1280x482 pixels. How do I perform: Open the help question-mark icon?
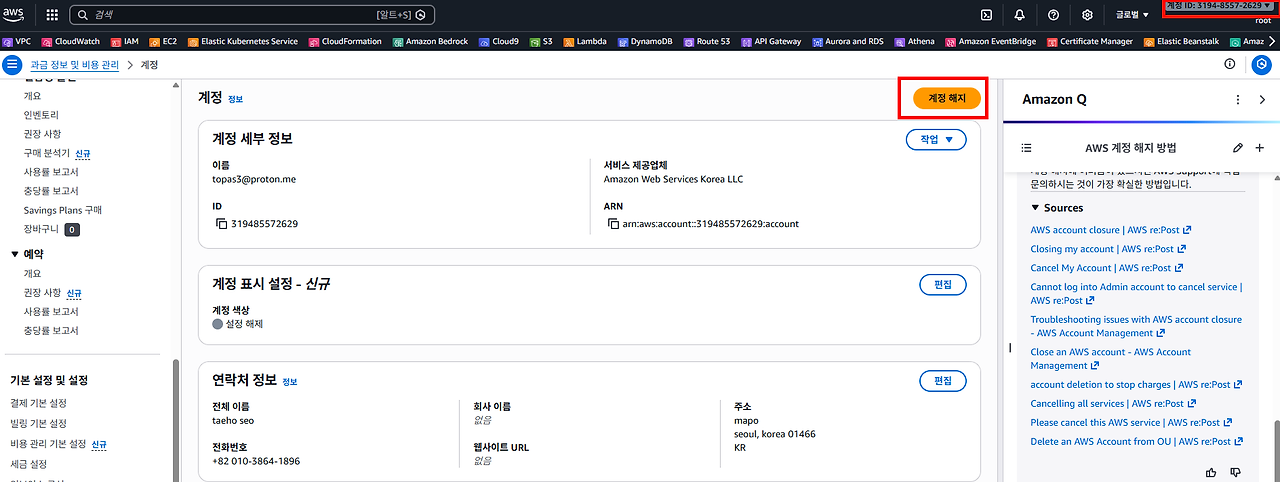[x=1053, y=15]
